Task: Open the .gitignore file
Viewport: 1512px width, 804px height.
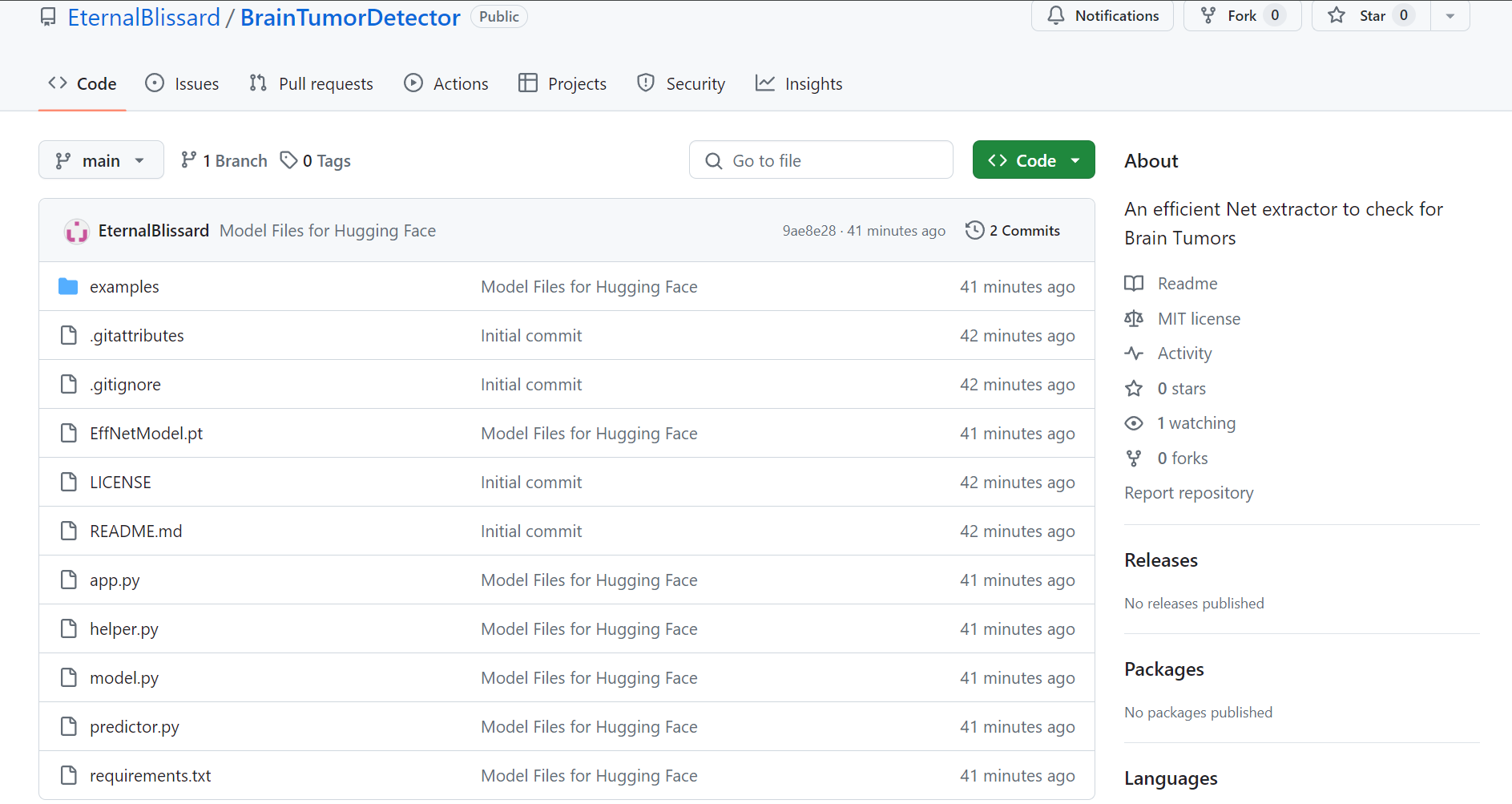Action: (125, 385)
